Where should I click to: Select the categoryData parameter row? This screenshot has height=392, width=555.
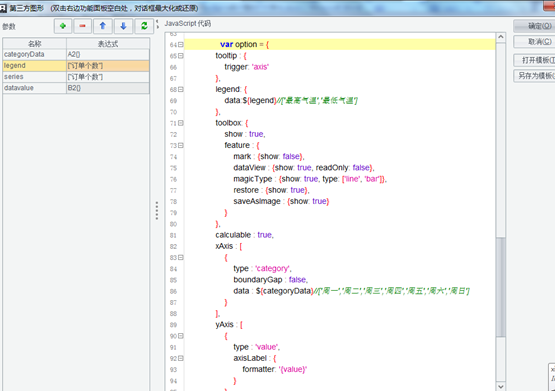pyautogui.click(x=76, y=55)
